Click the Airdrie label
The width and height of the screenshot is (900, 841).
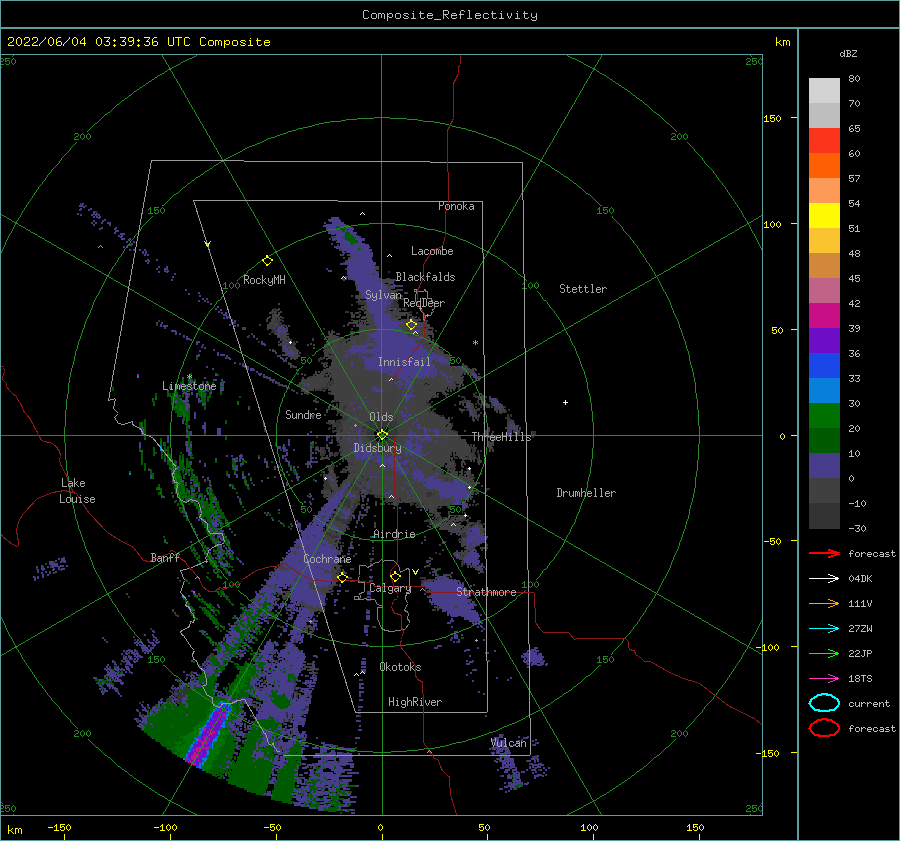tap(394, 534)
